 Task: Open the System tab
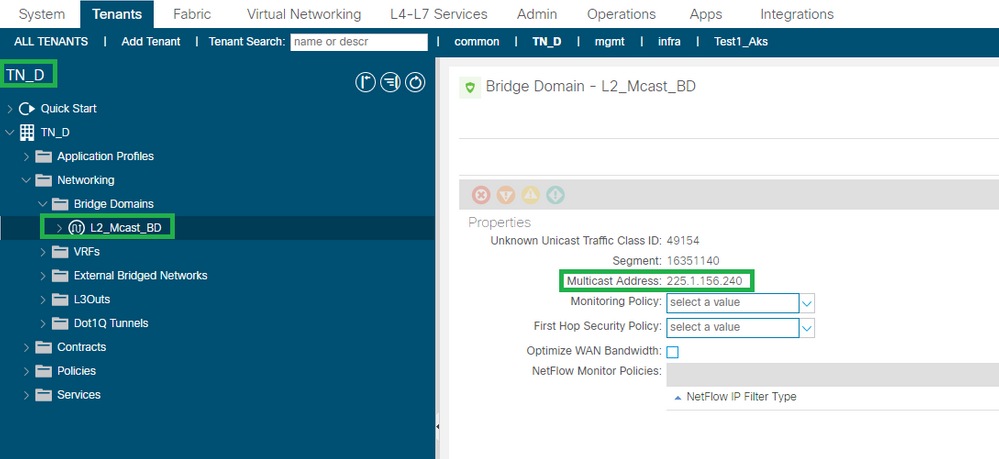[x=41, y=14]
